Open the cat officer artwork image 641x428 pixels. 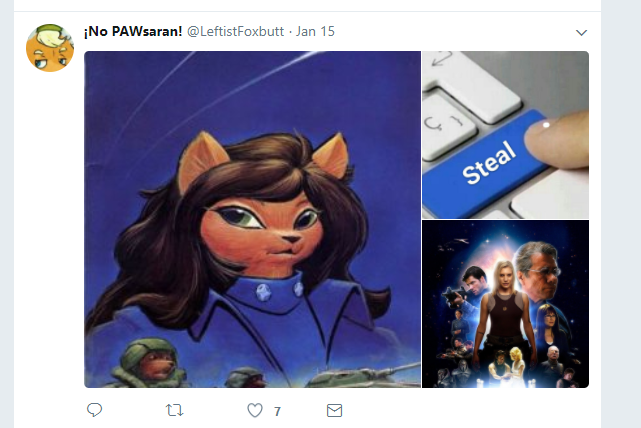pos(252,219)
